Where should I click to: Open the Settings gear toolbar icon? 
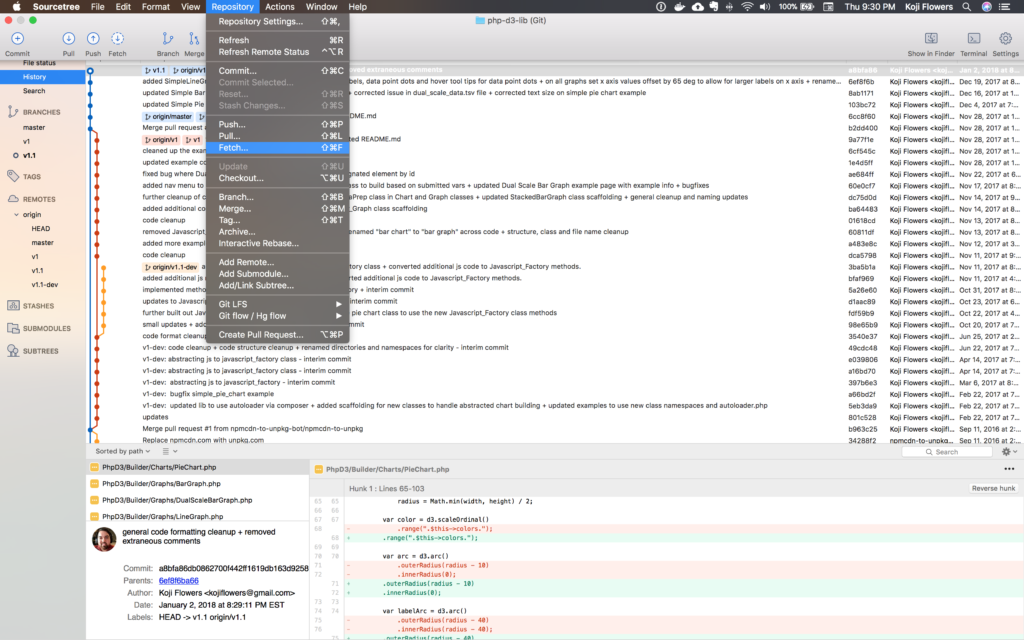(1005, 39)
